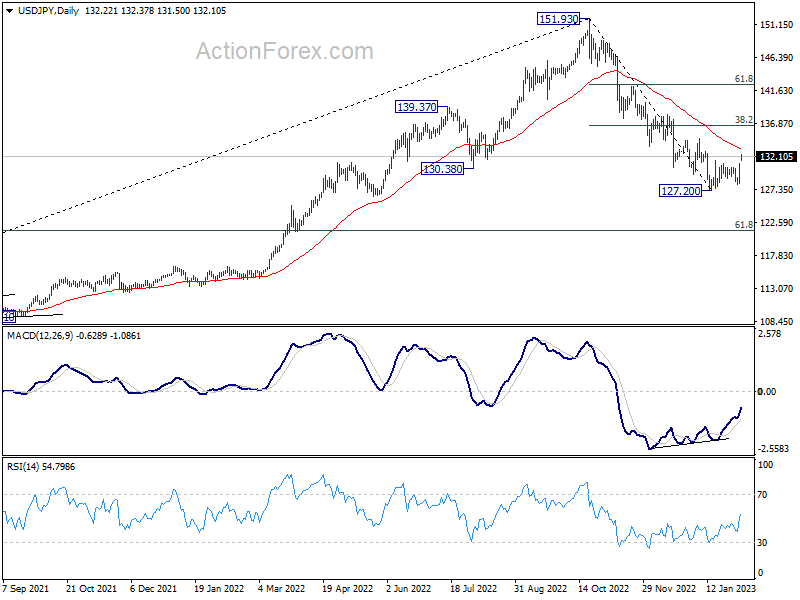Click the 151.150 price axis value

tap(777, 24)
